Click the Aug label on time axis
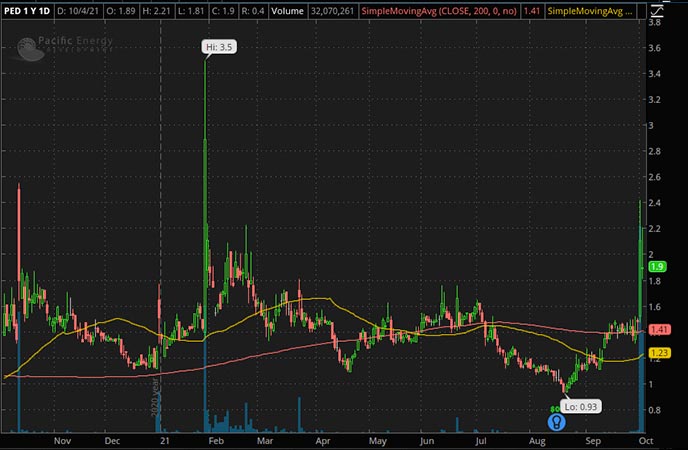This screenshot has height=450, width=688. click(x=537, y=441)
